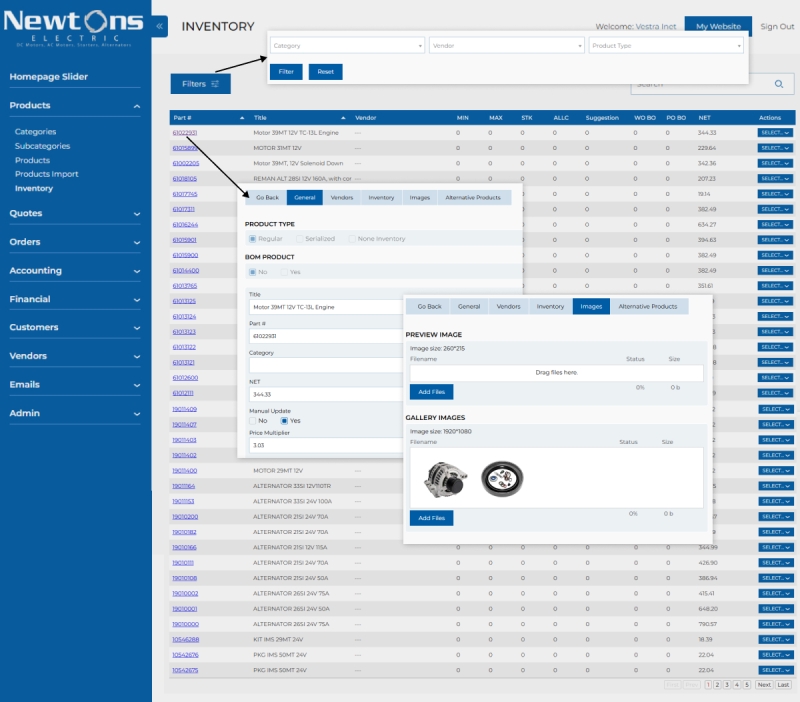This screenshot has height=702, width=800.
Task: Click the Reset filter button
Action: coord(325,72)
